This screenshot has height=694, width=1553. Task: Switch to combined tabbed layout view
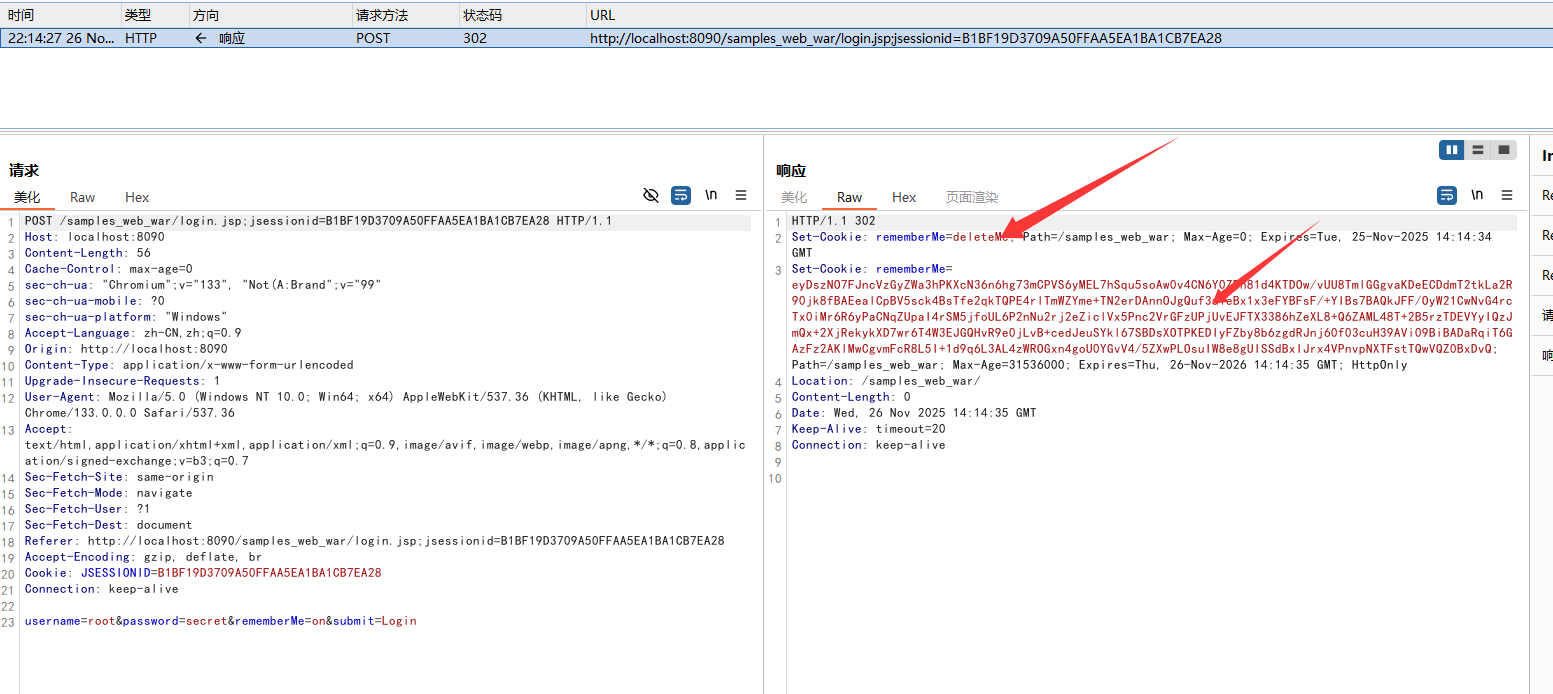(1503, 150)
